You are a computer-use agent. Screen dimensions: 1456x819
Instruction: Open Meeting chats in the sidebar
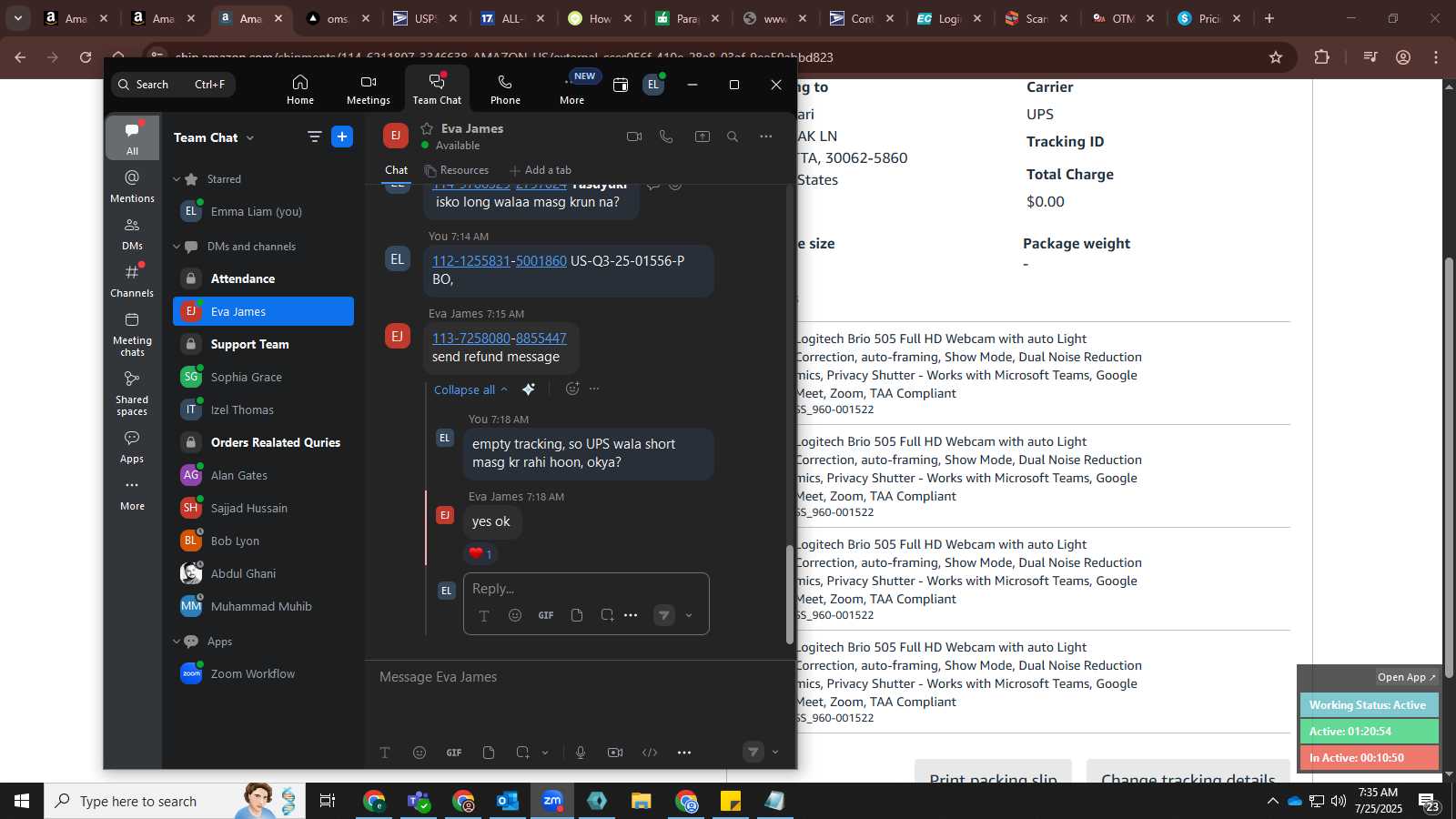132,334
